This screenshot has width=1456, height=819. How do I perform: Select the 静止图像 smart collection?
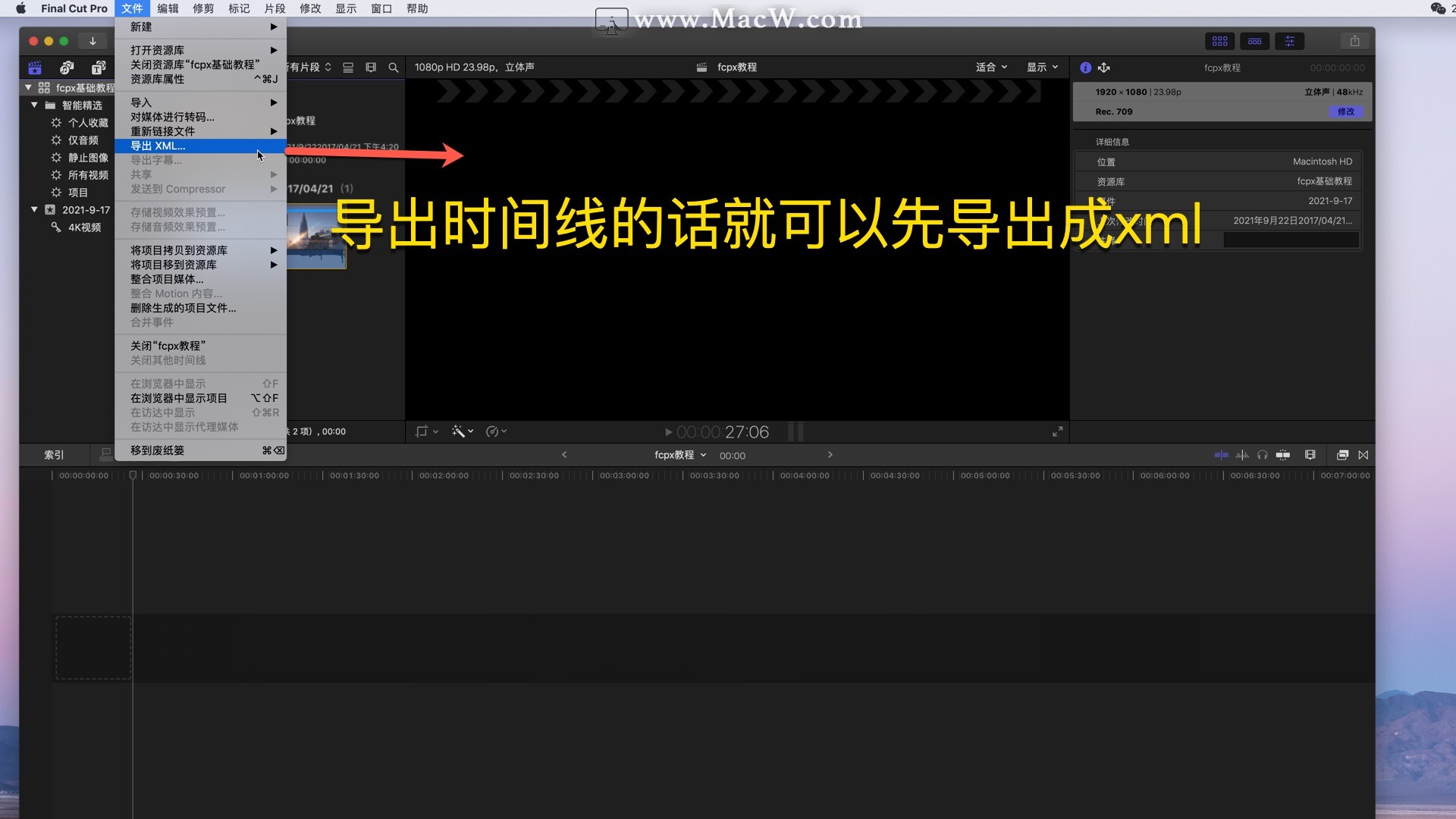(88, 158)
